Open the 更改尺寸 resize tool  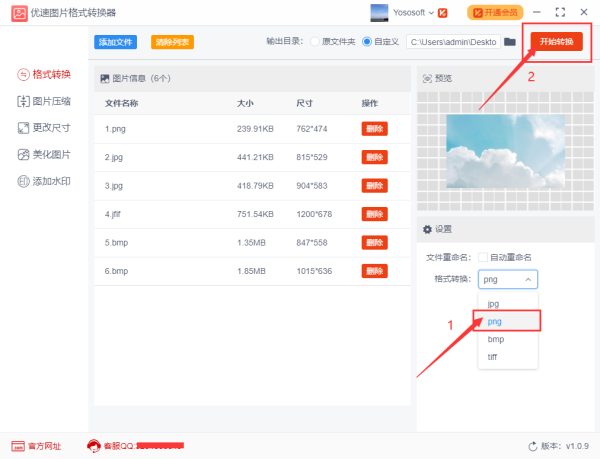coord(44,127)
